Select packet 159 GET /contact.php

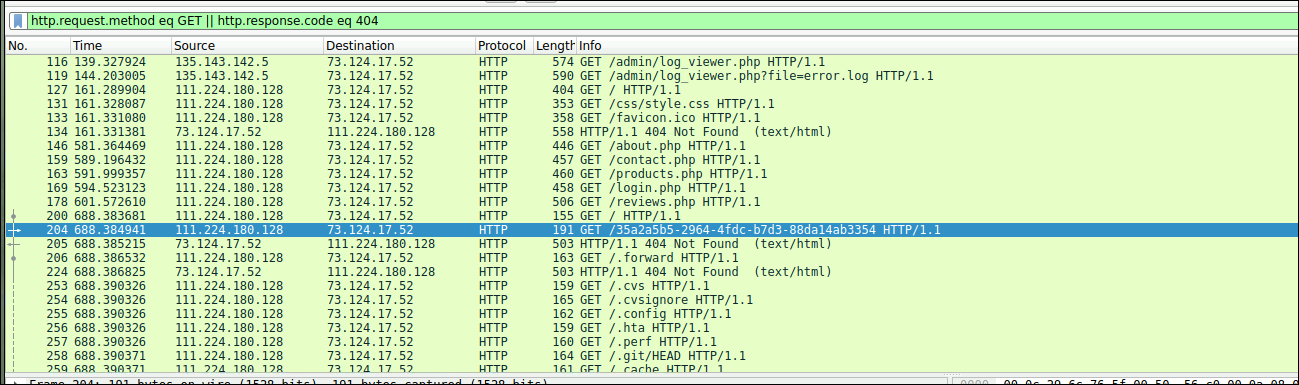[x=651, y=160]
